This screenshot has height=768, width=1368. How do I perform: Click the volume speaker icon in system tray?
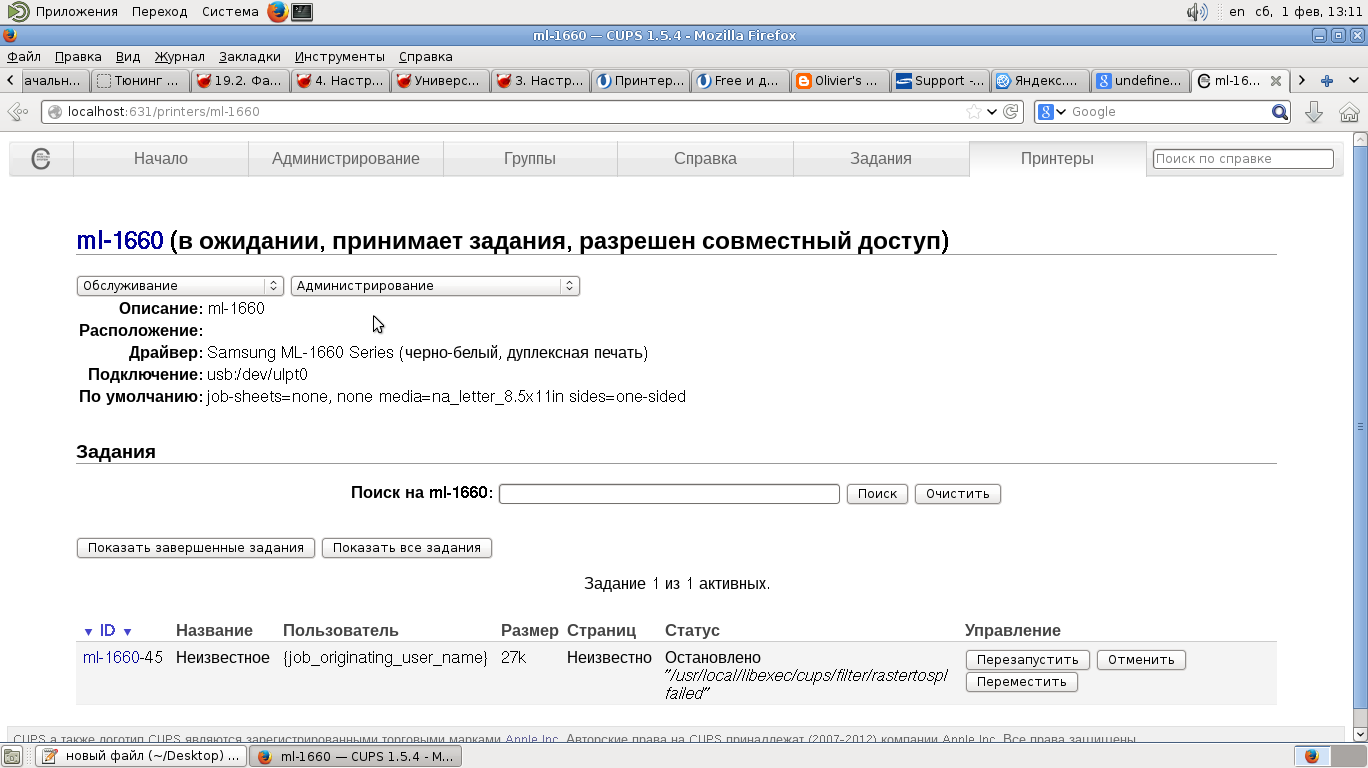point(1196,12)
